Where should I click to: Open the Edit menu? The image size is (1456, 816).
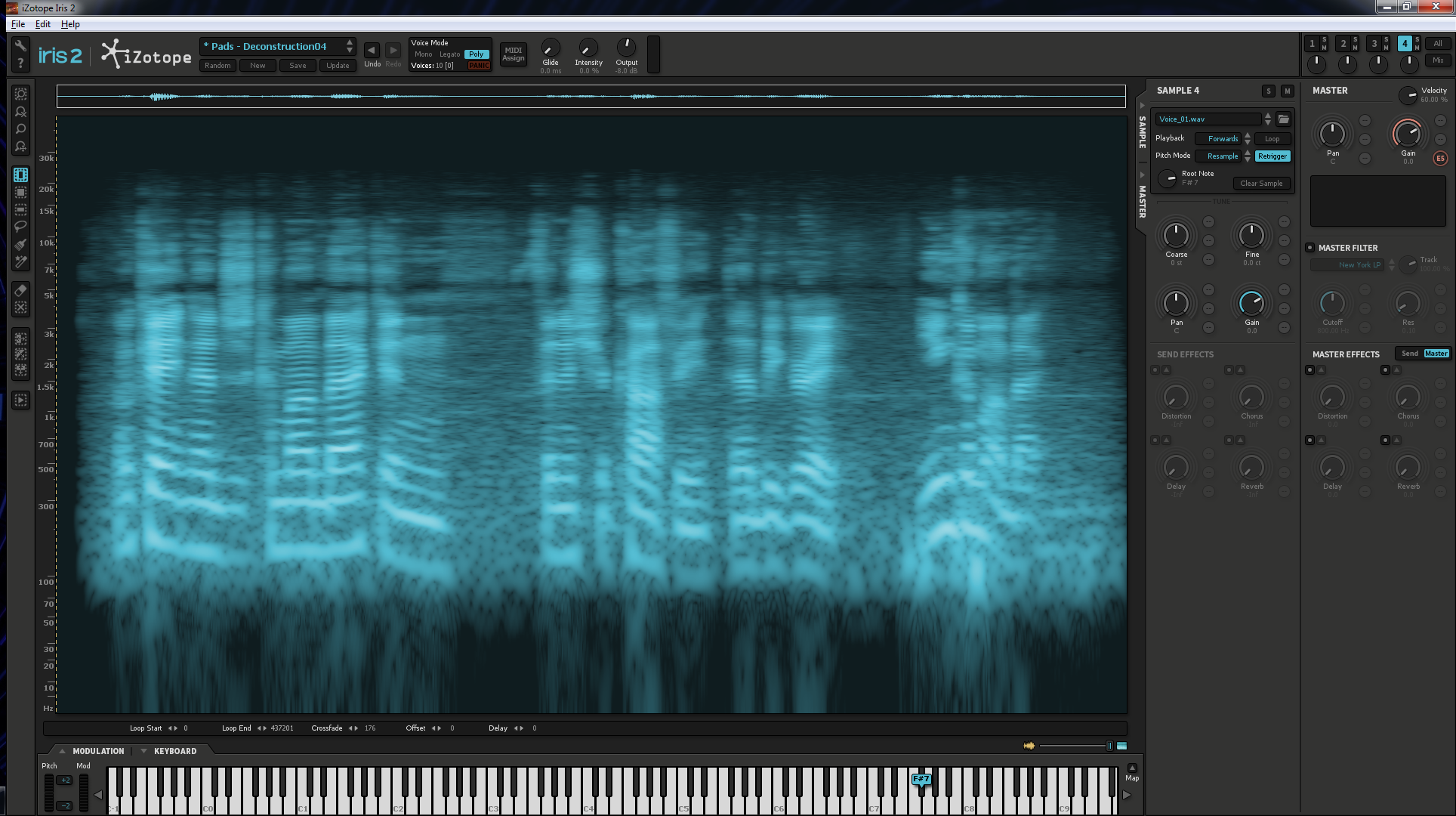[43, 24]
